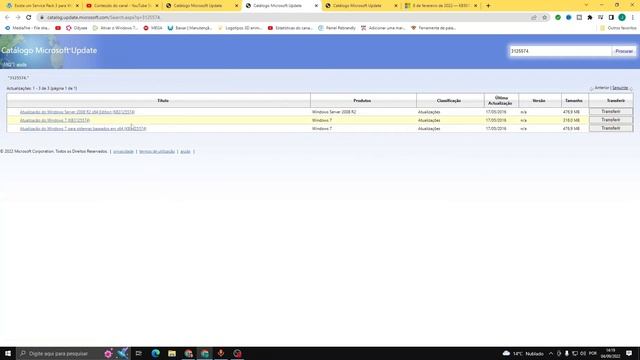Click the share icon in the address bar
Viewport: 640px width, 360px height.
534,18
